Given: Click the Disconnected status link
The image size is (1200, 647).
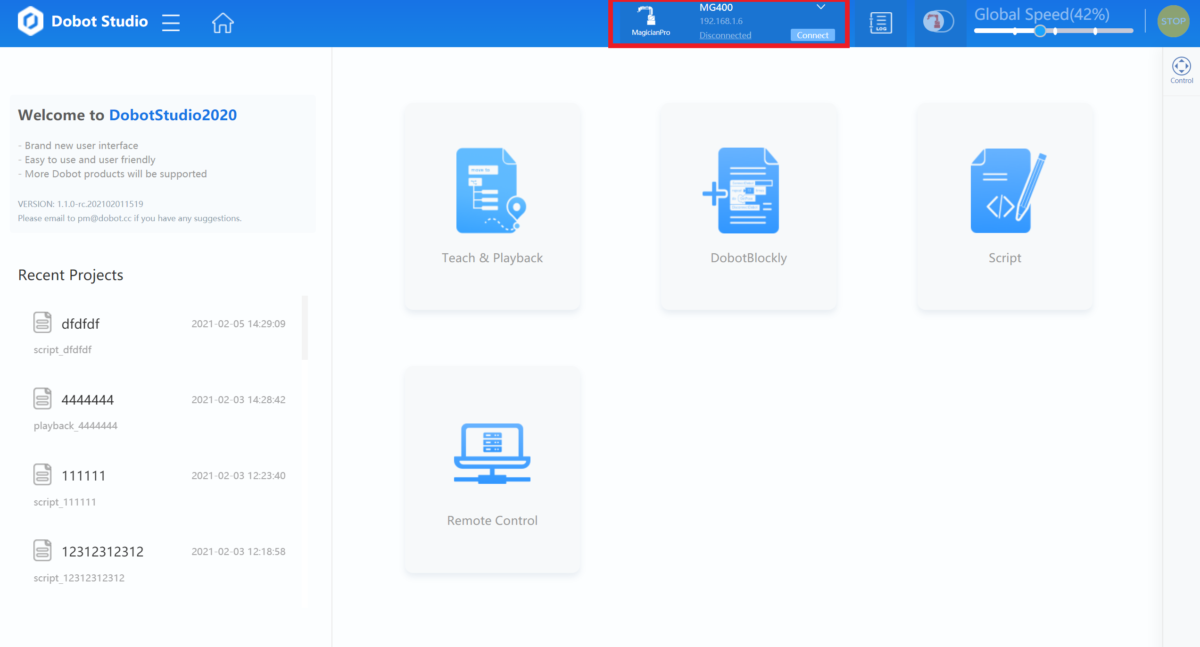Looking at the screenshot, I should coord(725,35).
